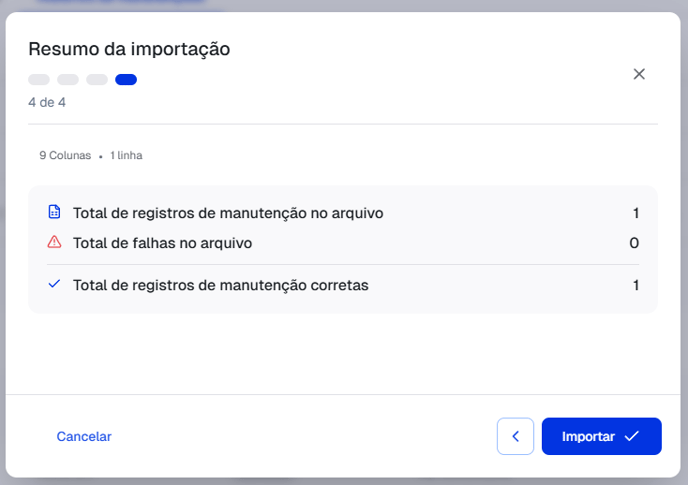This screenshot has height=485, width=688.
Task: Click the '1 linha' label
Action: pos(126,156)
